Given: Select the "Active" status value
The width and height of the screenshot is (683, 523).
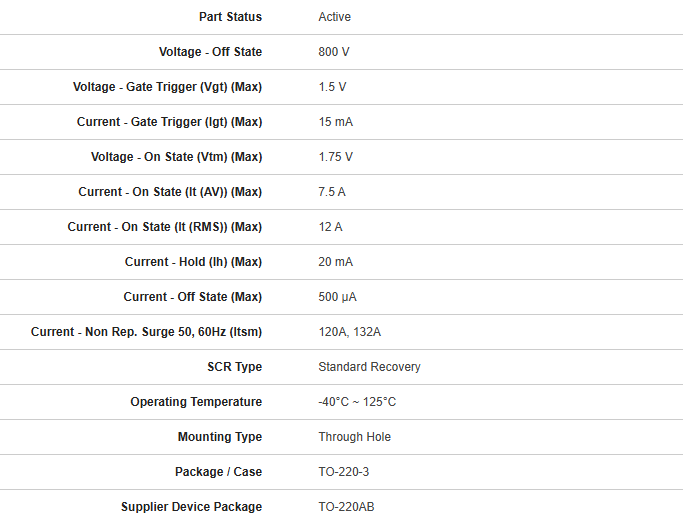Looking at the screenshot, I should [x=335, y=17].
